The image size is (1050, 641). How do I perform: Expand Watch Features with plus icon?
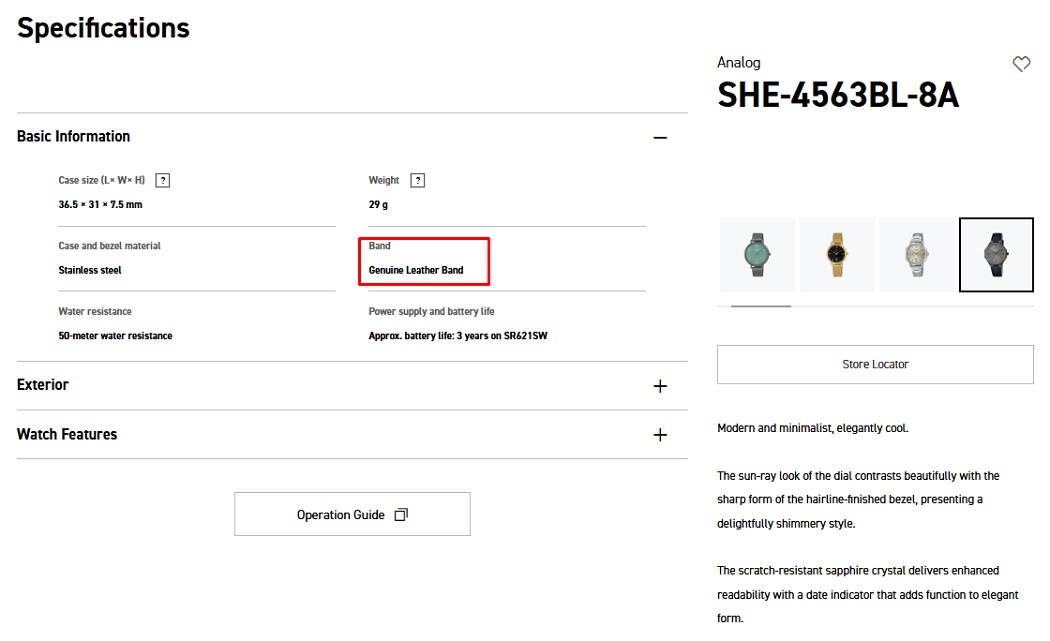[x=660, y=435]
